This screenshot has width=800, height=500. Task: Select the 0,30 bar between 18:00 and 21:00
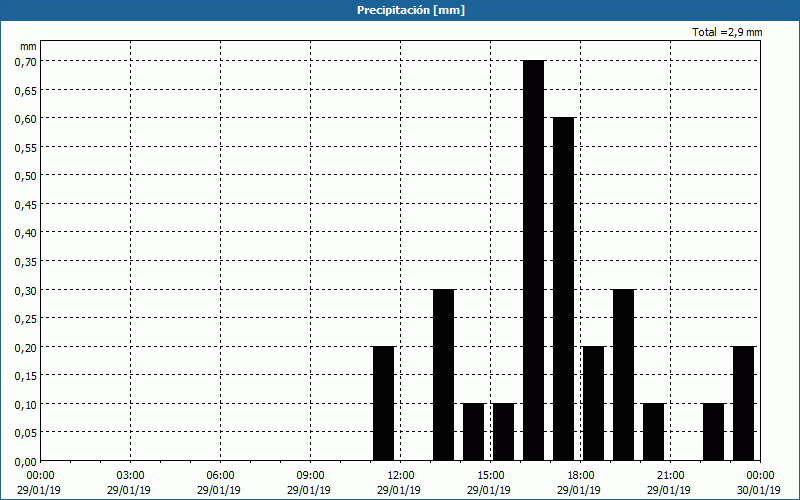[x=623, y=375]
